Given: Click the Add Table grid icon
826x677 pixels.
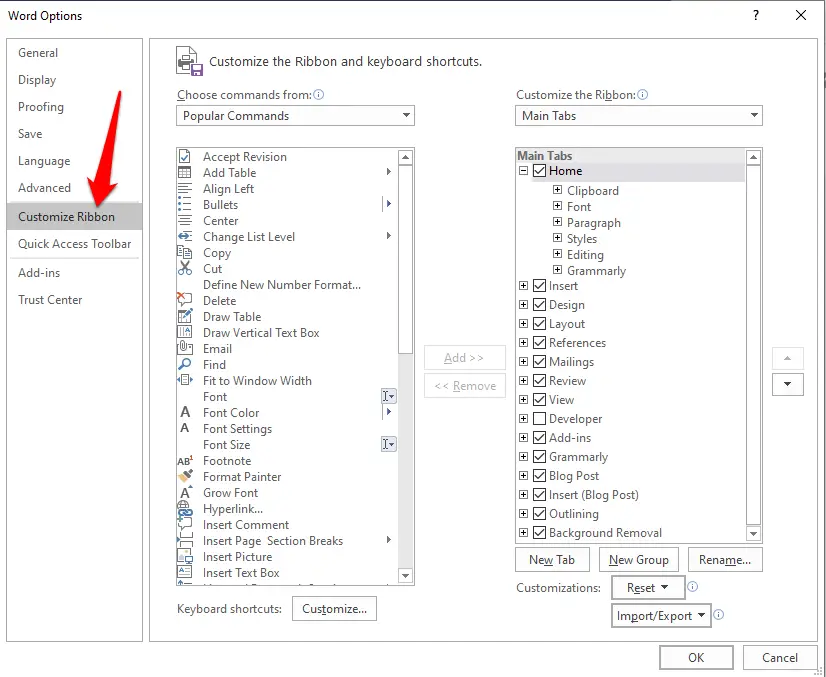Looking at the screenshot, I should point(184,172).
